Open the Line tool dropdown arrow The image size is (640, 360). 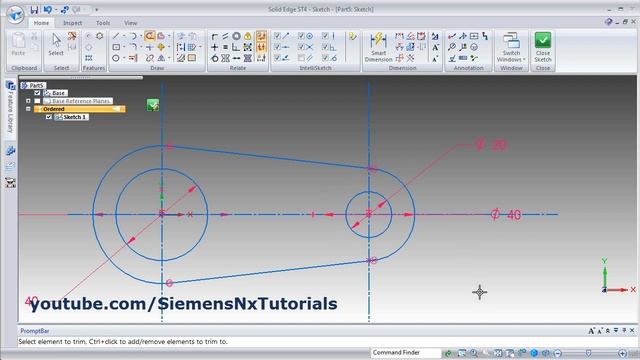(124, 36)
